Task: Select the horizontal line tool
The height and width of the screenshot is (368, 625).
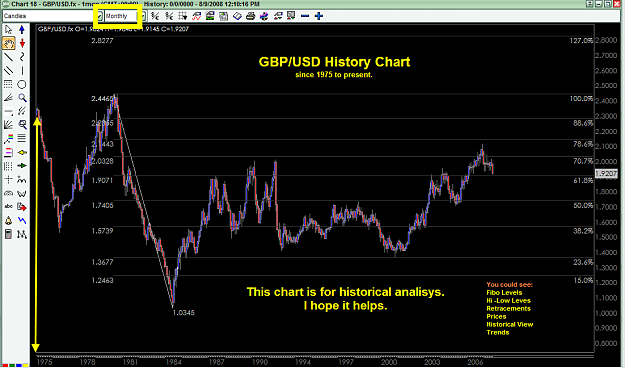Action: click(x=8, y=111)
